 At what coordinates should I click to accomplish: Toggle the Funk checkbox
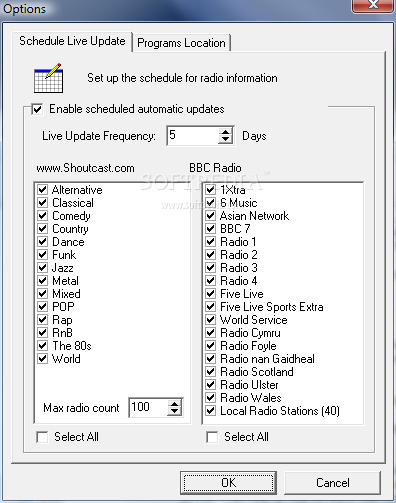pyautogui.click(x=42, y=255)
